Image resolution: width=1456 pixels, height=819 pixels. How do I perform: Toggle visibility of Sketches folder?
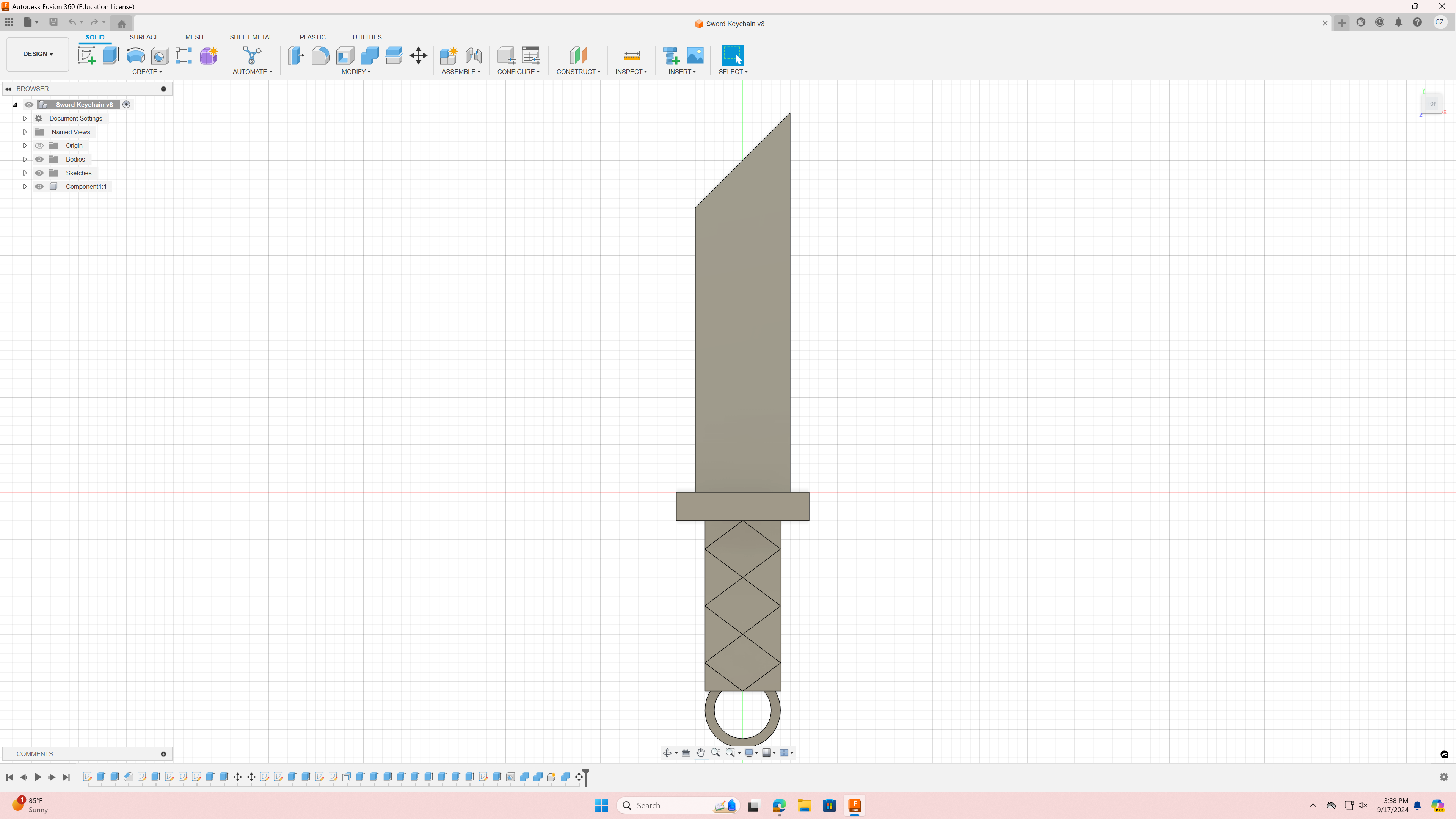(39, 173)
